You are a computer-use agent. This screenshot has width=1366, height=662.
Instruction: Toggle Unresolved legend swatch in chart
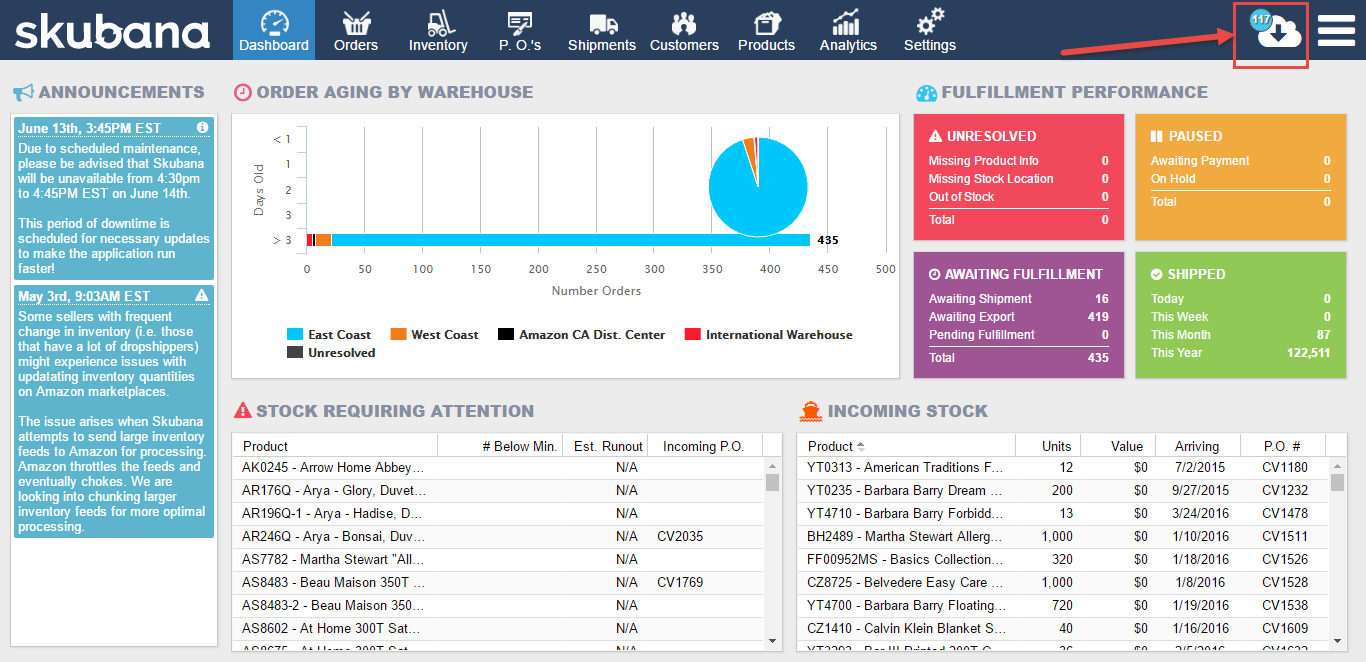pos(295,353)
